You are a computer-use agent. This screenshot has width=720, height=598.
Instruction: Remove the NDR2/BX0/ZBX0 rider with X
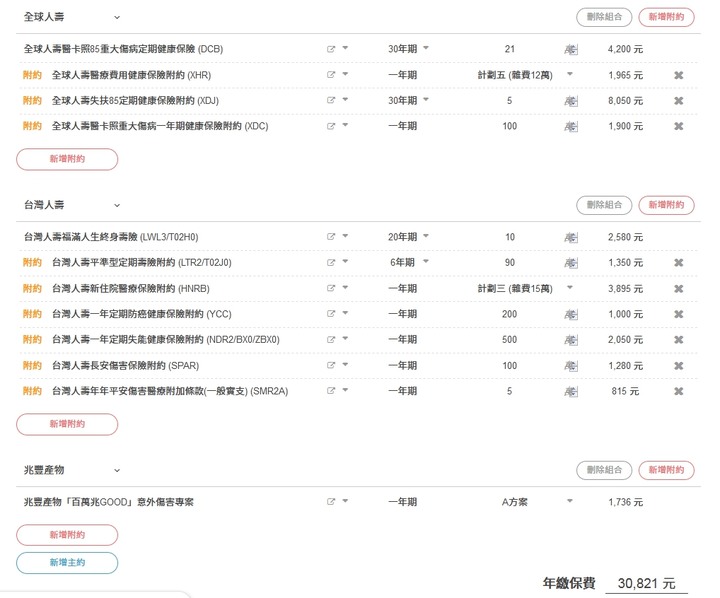(679, 340)
